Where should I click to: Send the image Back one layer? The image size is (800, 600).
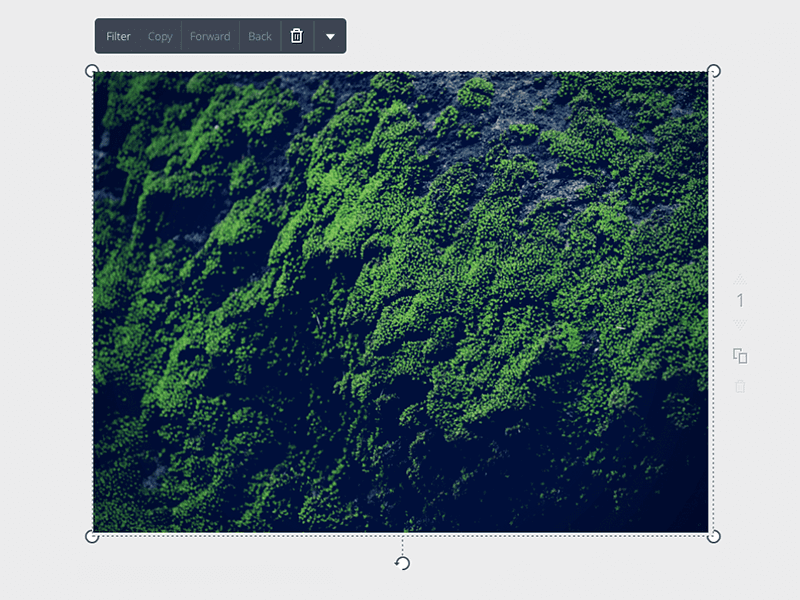[260, 36]
